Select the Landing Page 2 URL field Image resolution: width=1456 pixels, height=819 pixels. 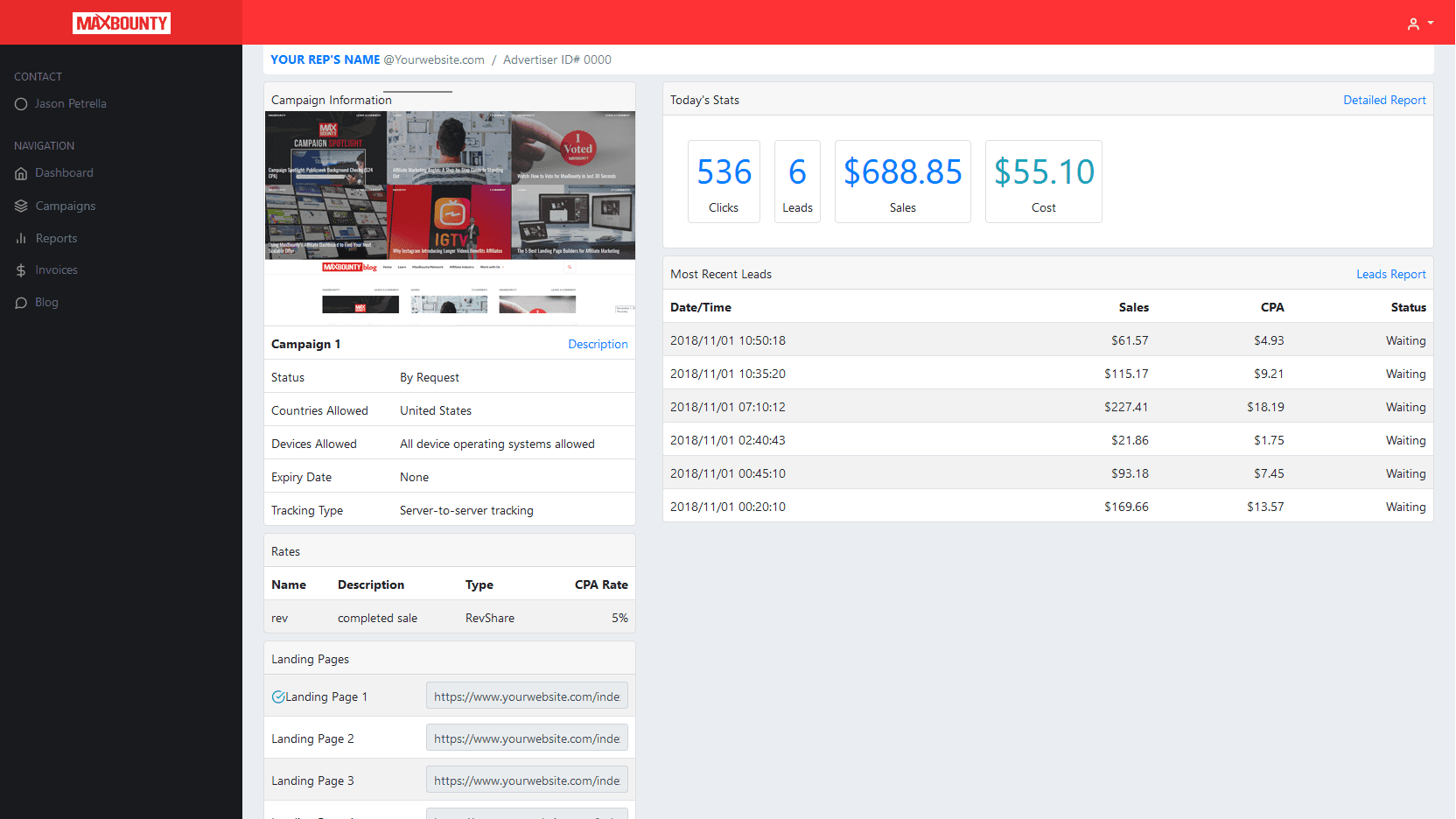coord(527,738)
